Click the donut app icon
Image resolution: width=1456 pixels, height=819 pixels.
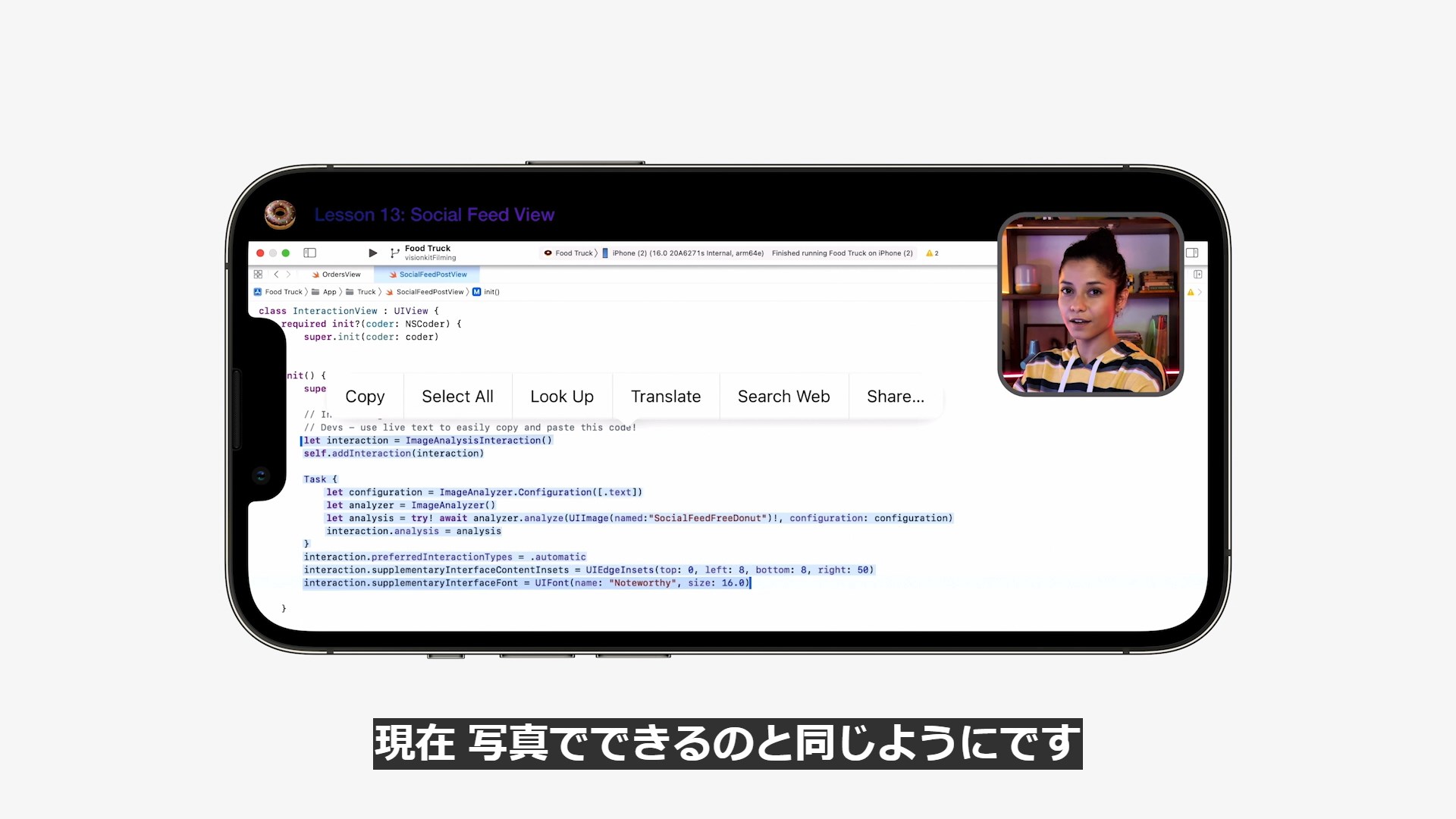coord(280,215)
